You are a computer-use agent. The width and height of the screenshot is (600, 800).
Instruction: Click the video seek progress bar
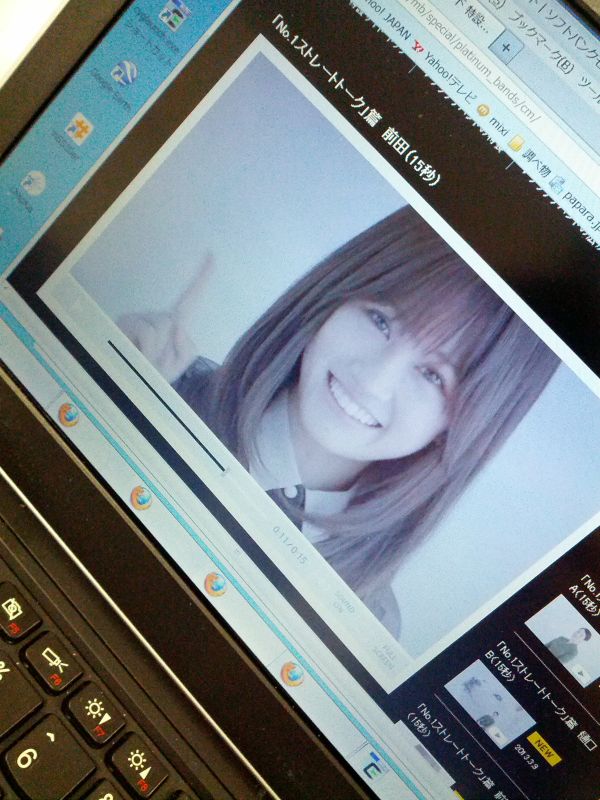166,407
